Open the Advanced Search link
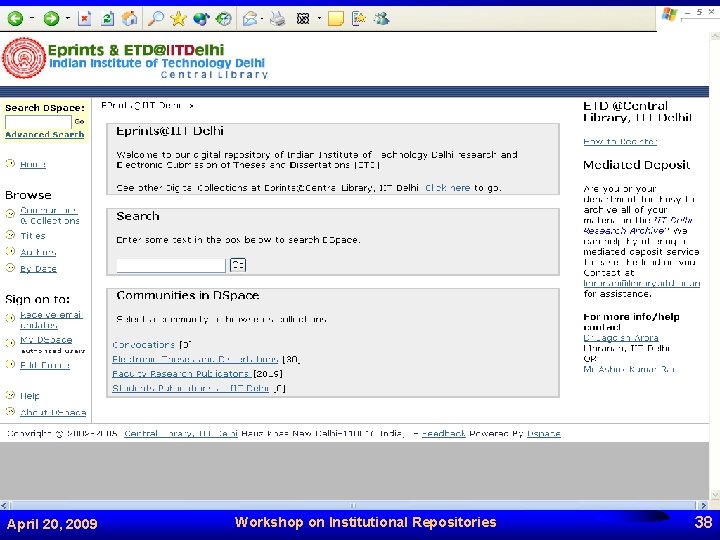The width and height of the screenshot is (720, 540). click(x=45, y=135)
